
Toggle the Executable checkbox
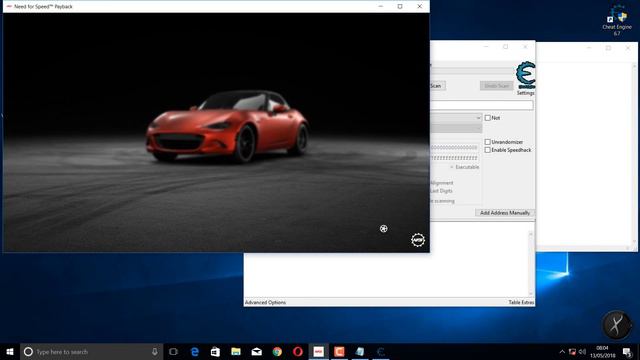pyautogui.click(x=452, y=167)
